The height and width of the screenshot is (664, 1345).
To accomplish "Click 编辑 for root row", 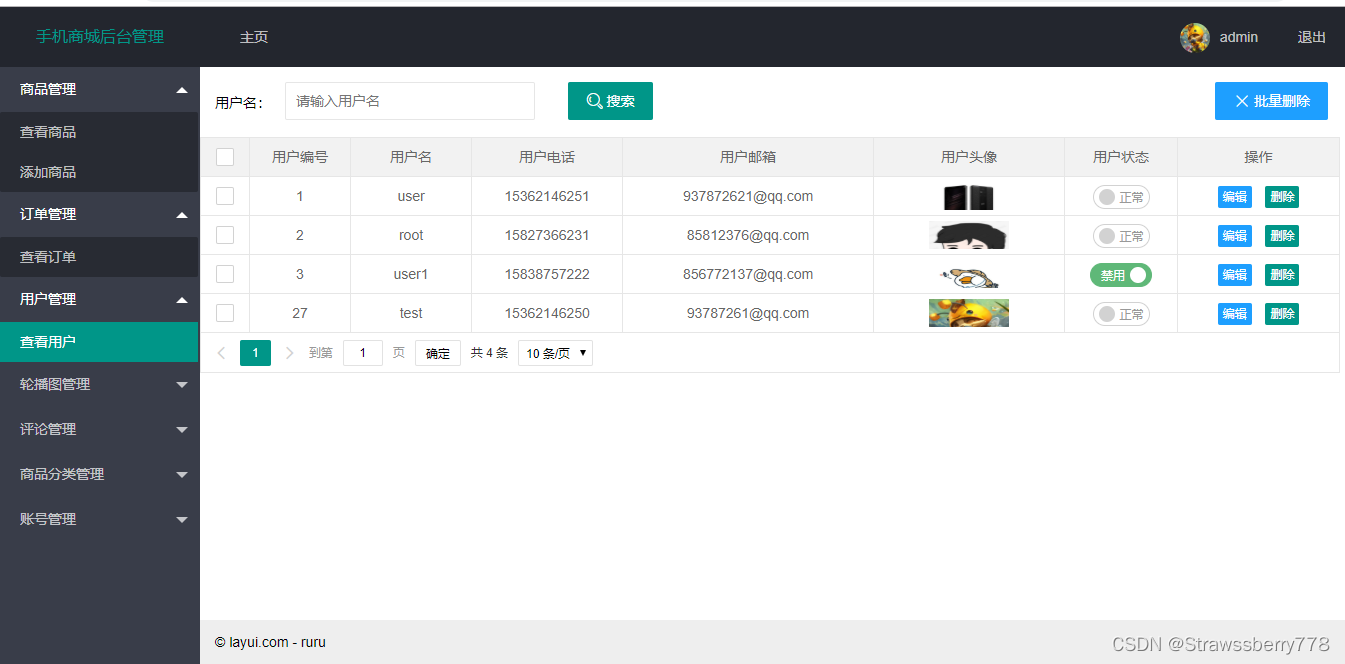I will point(1235,236).
